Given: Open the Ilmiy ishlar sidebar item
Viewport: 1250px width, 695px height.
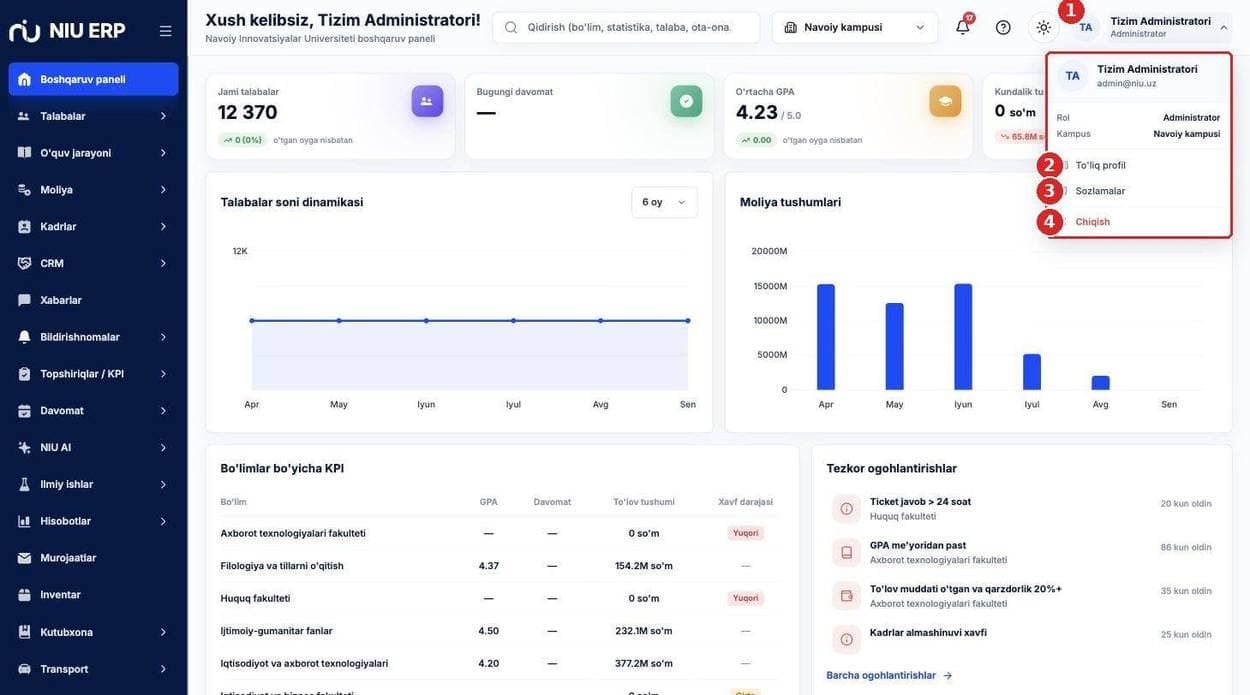Looking at the screenshot, I should 94,484.
